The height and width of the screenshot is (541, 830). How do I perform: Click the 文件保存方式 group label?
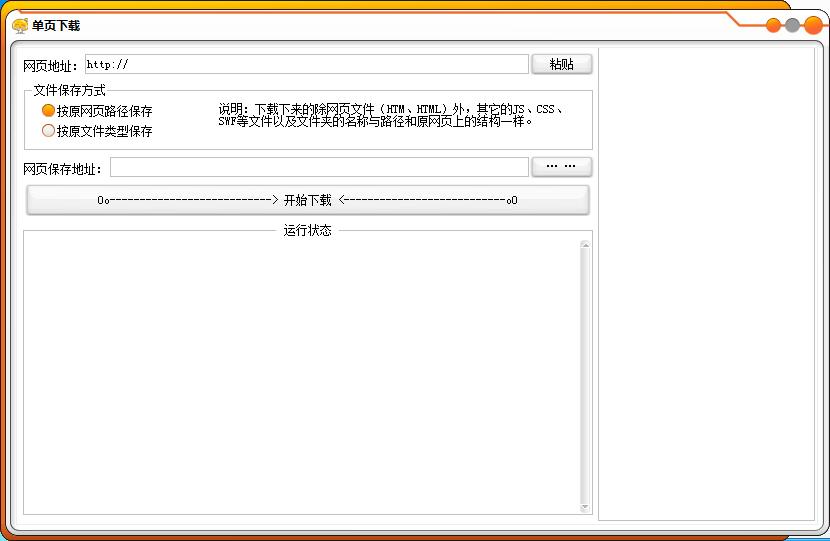click(69, 91)
